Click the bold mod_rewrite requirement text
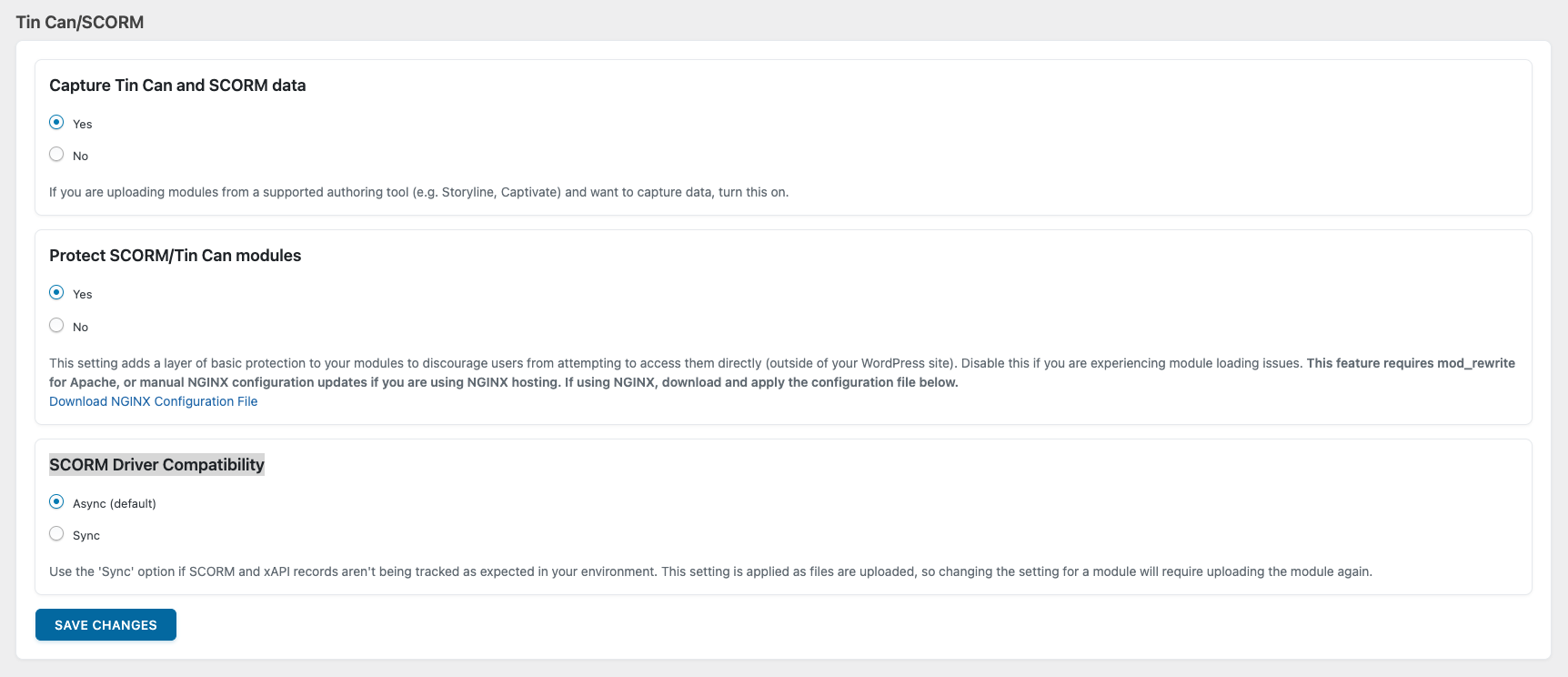1568x677 pixels. coord(1410,363)
